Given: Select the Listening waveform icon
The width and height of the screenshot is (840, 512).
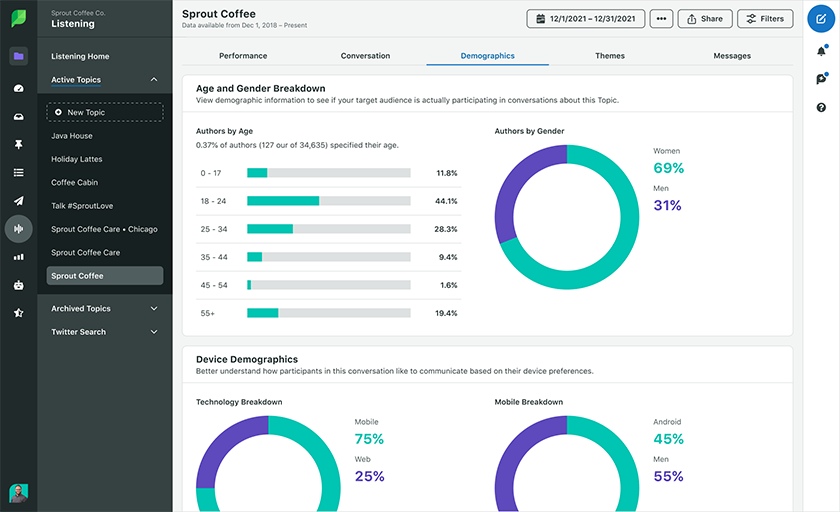Looking at the screenshot, I should (19, 229).
